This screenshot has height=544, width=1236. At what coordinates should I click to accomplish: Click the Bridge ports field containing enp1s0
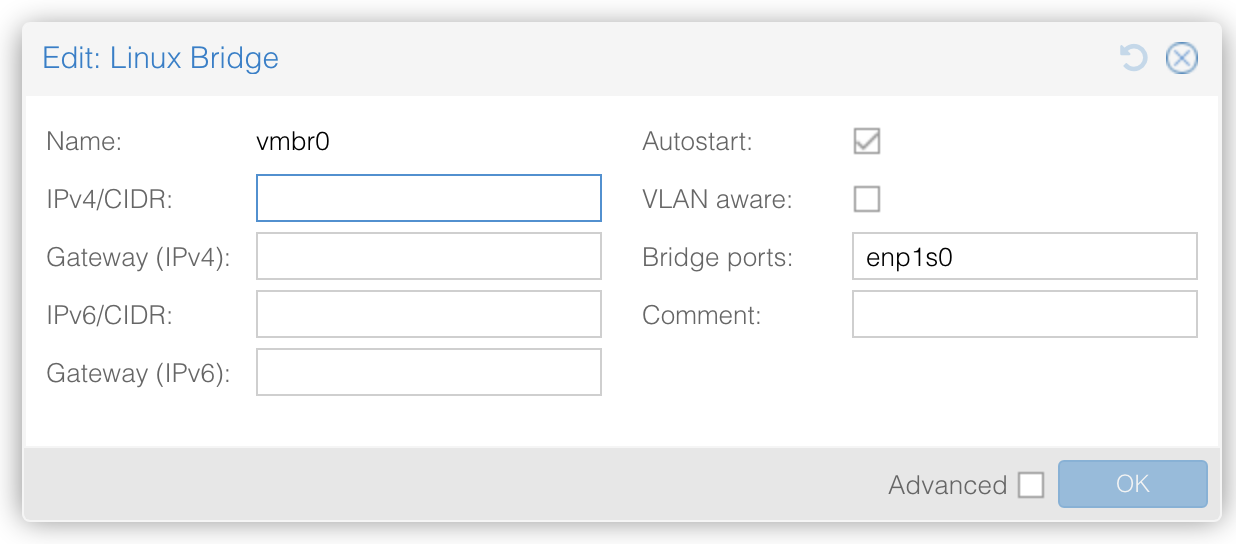pyautogui.click(x=1025, y=256)
